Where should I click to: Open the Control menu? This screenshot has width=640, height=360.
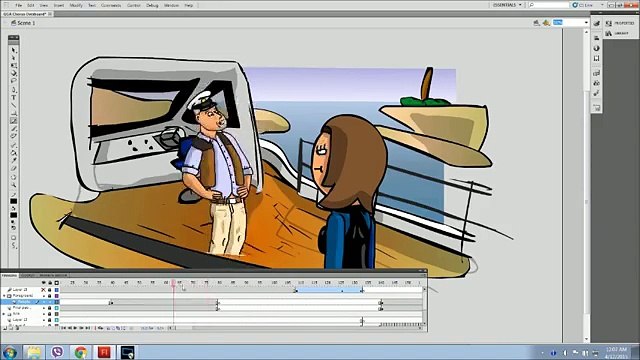click(133, 5)
